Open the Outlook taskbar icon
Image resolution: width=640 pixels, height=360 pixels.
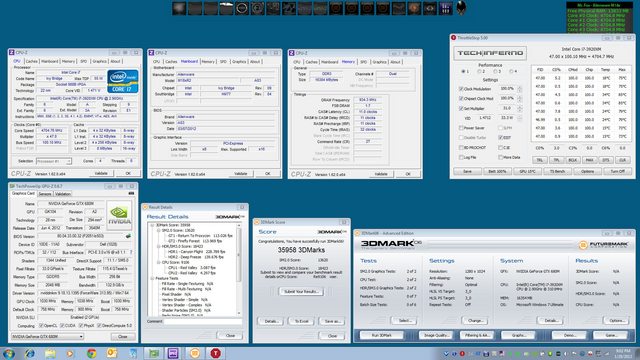(x=112, y=353)
